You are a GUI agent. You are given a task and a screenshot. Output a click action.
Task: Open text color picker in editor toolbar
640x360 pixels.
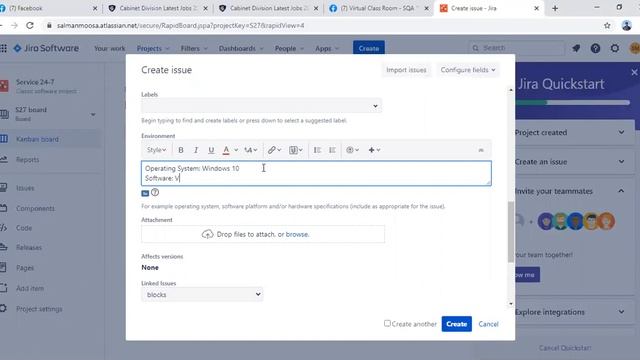[x=226, y=150]
